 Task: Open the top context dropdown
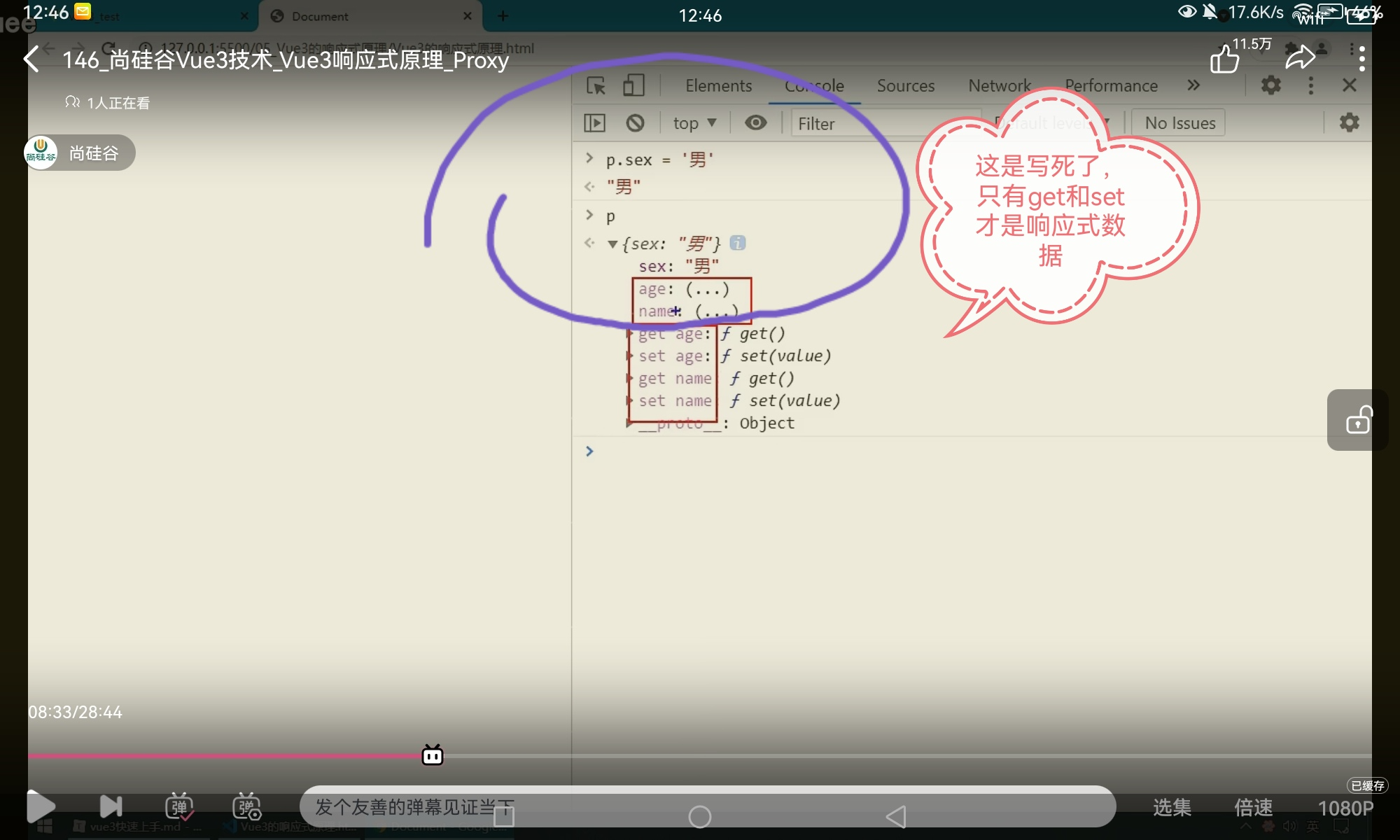tap(694, 123)
